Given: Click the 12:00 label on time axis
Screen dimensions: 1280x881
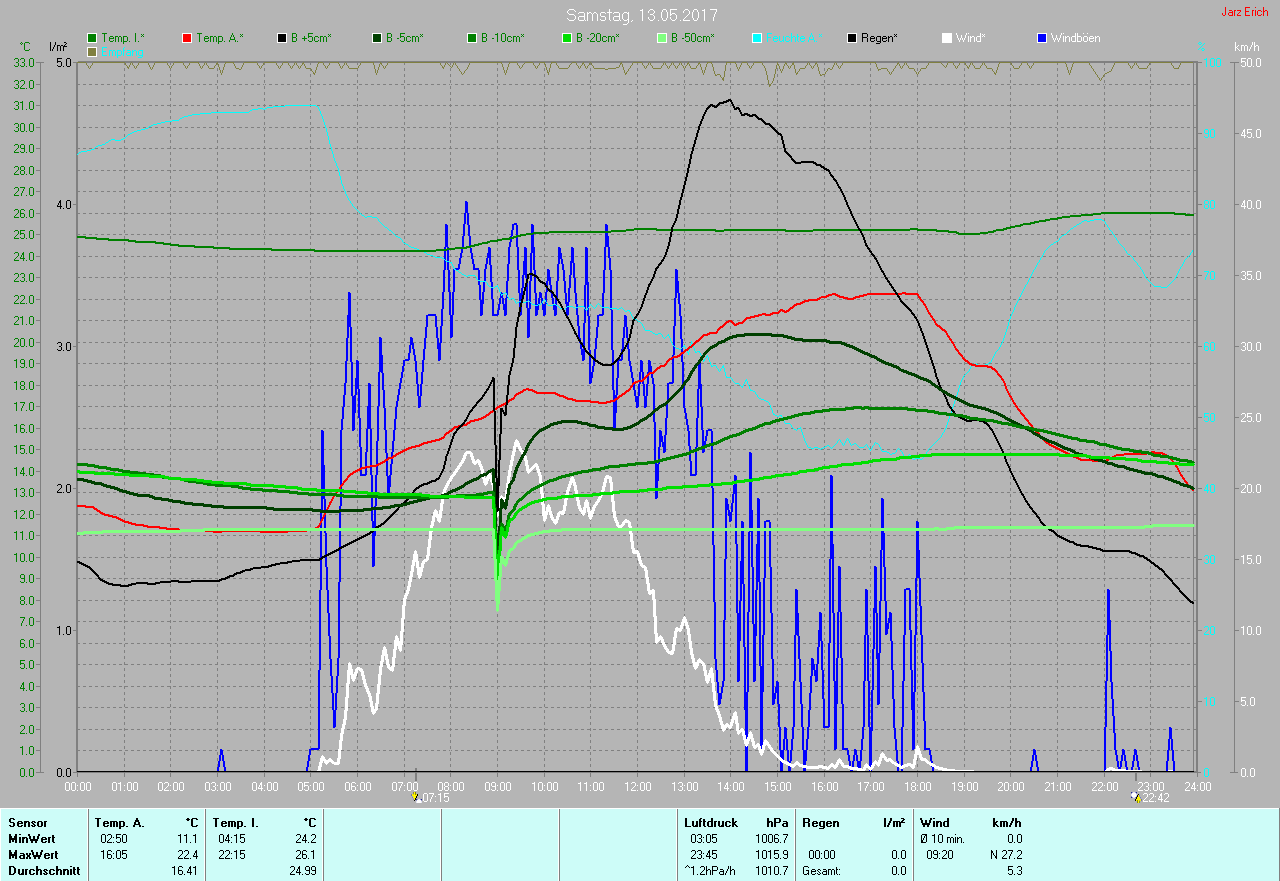Looking at the screenshot, I should click(x=637, y=786).
